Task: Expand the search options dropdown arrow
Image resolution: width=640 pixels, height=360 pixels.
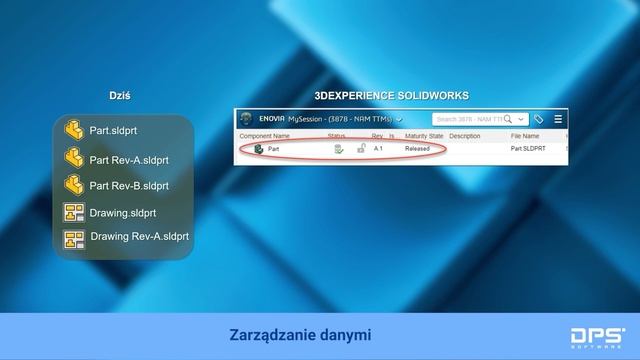Action: point(521,120)
